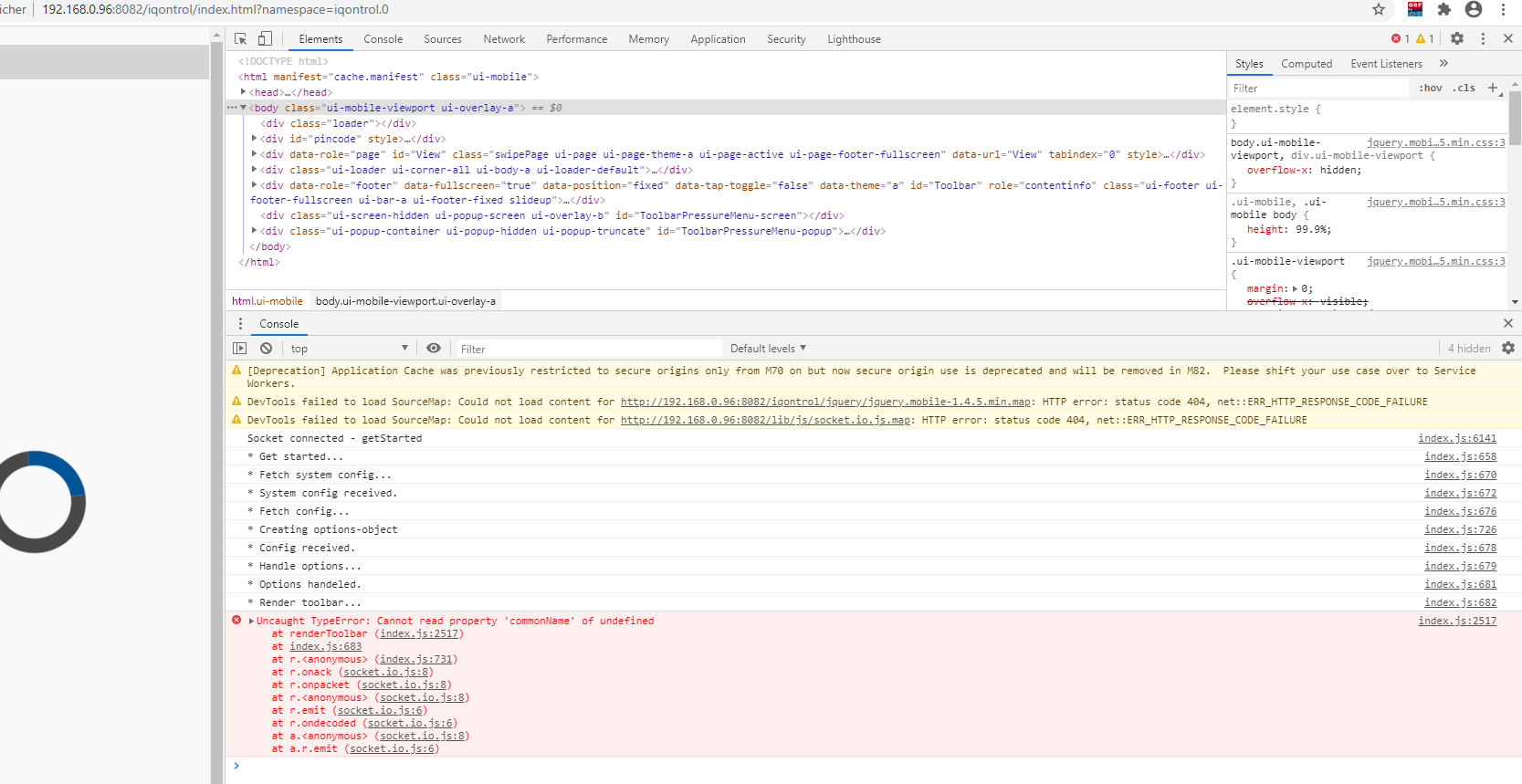Open socket.io.js.map URL link
Image resolution: width=1522 pixels, height=784 pixels.
point(765,420)
